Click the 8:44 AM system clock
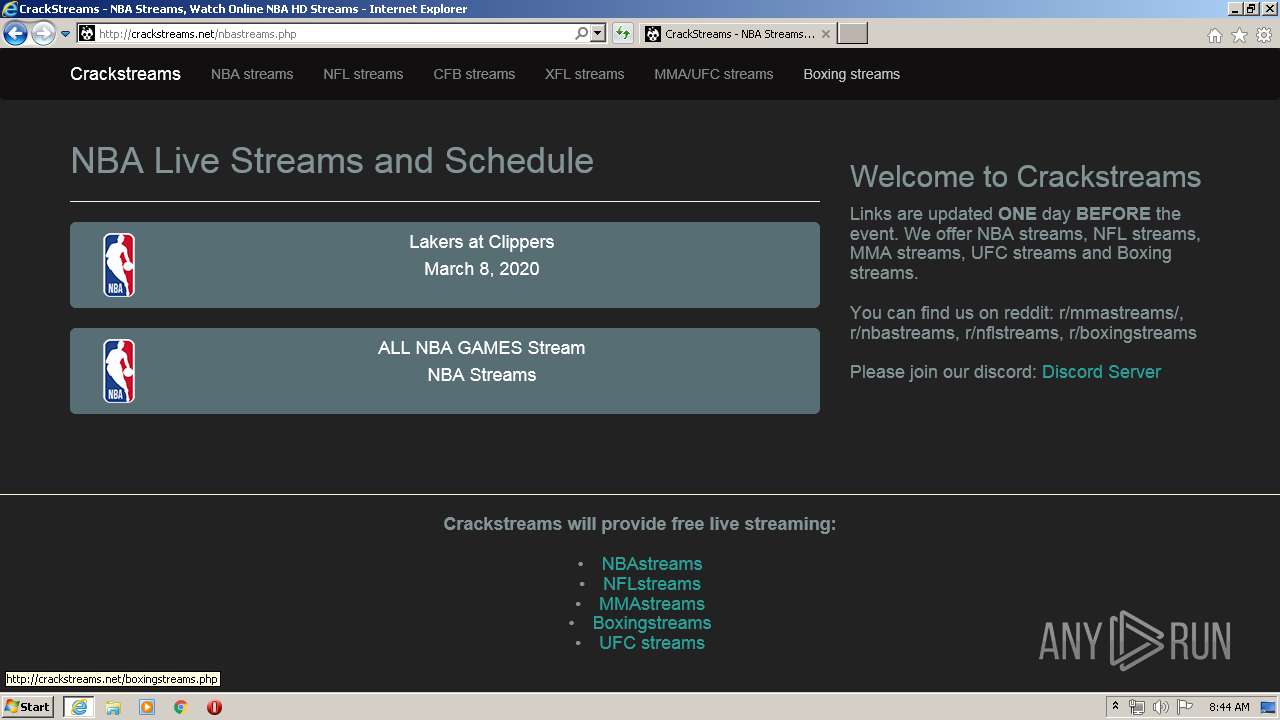The image size is (1280, 720). coord(1229,707)
